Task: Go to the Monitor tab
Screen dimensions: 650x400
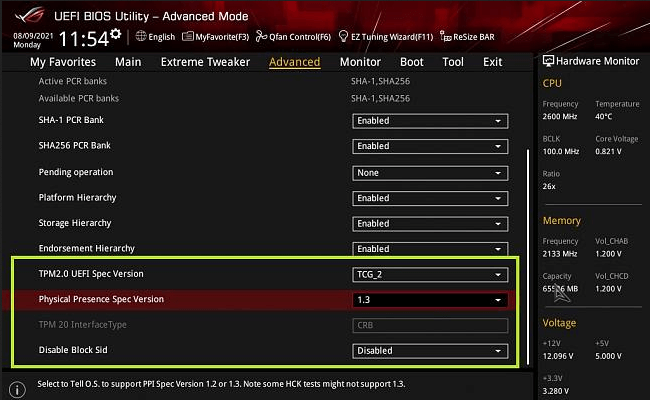Action: click(x=360, y=62)
